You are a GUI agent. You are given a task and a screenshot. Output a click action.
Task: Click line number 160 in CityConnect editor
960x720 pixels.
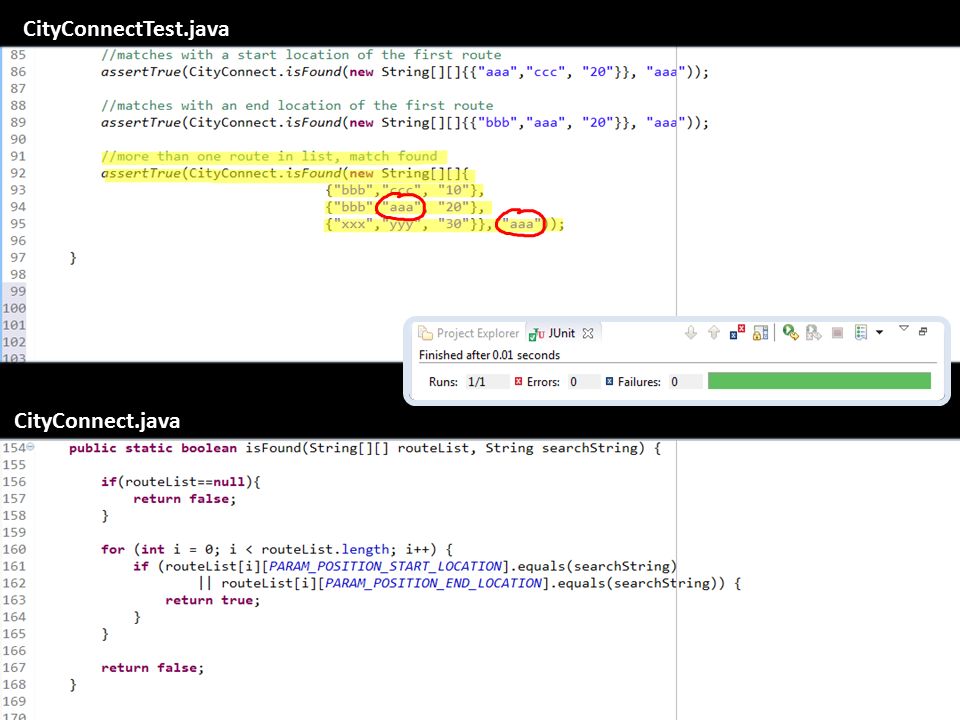tap(14, 549)
